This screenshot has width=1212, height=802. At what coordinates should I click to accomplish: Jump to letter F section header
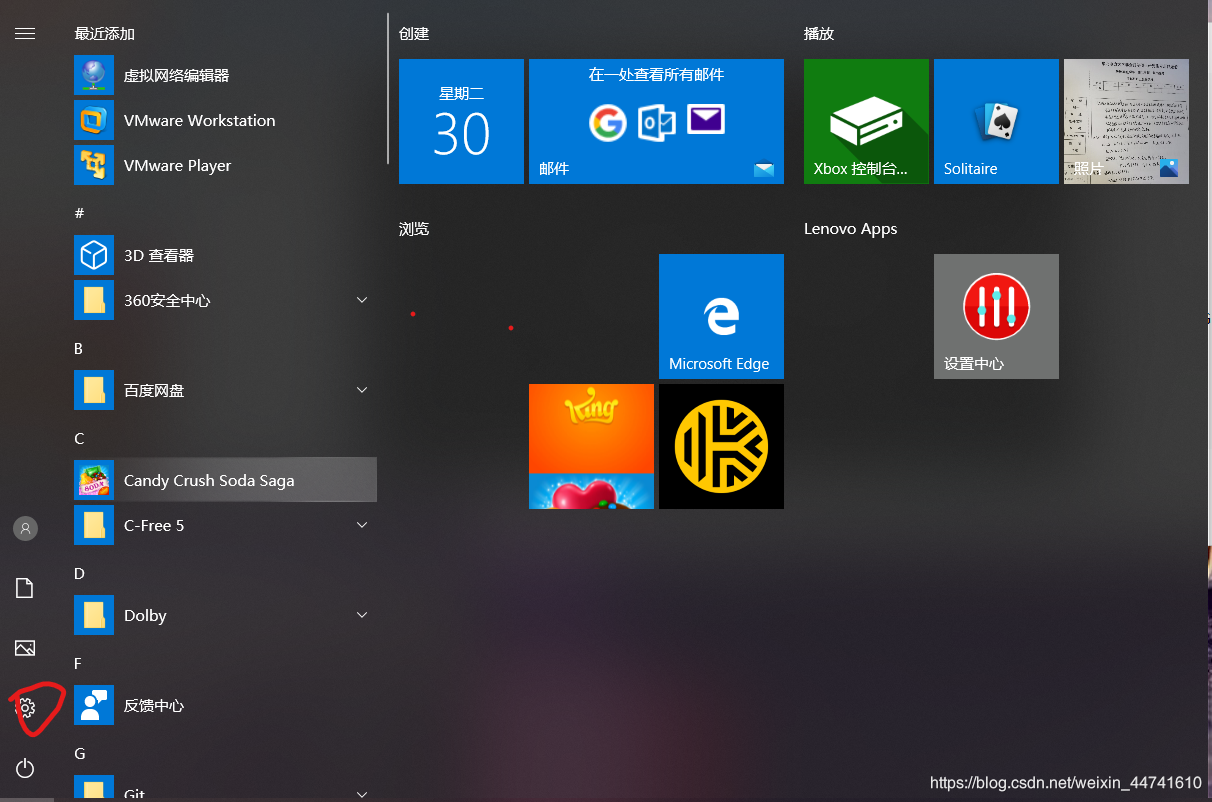[79, 663]
